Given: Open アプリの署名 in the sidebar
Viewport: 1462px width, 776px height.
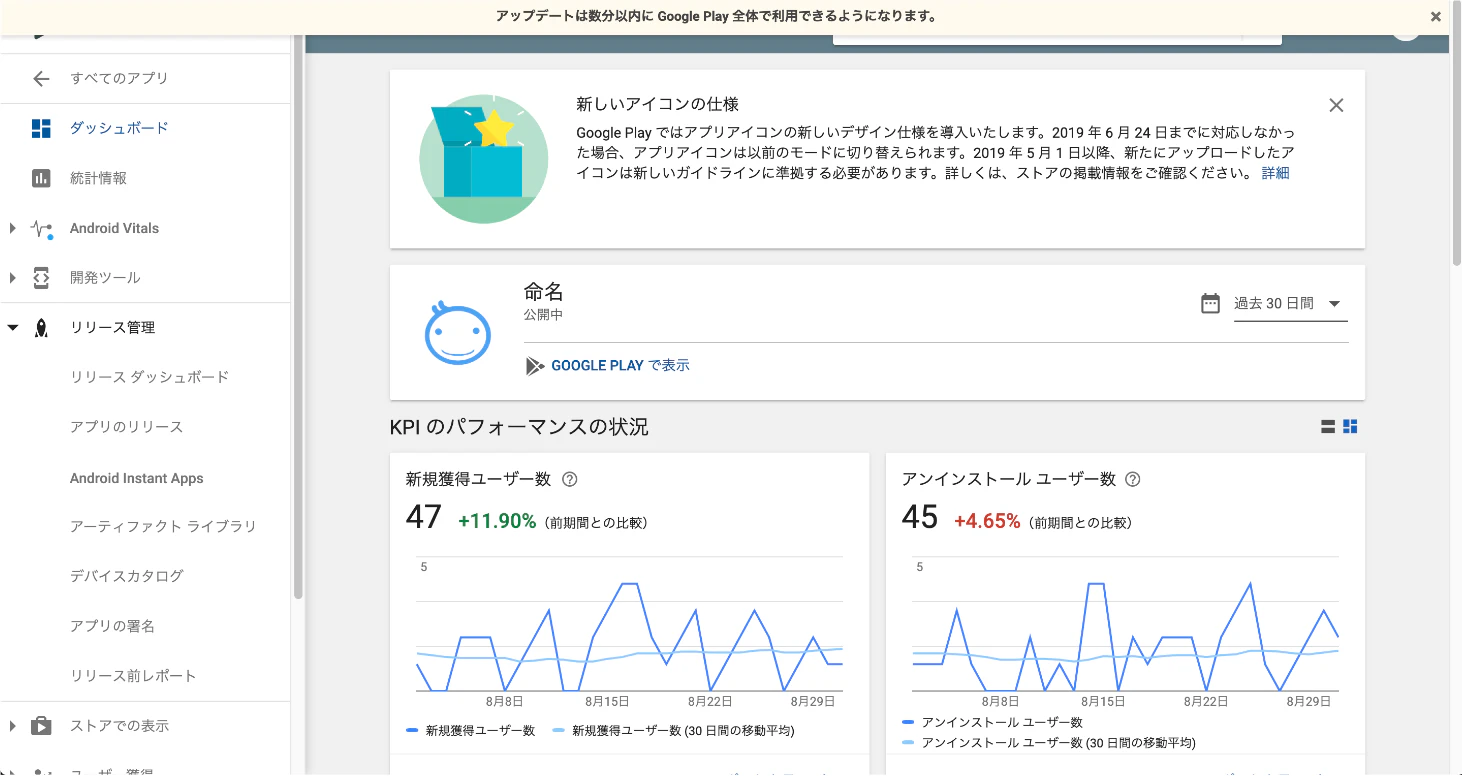Looking at the screenshot, I should pos(112,626).
